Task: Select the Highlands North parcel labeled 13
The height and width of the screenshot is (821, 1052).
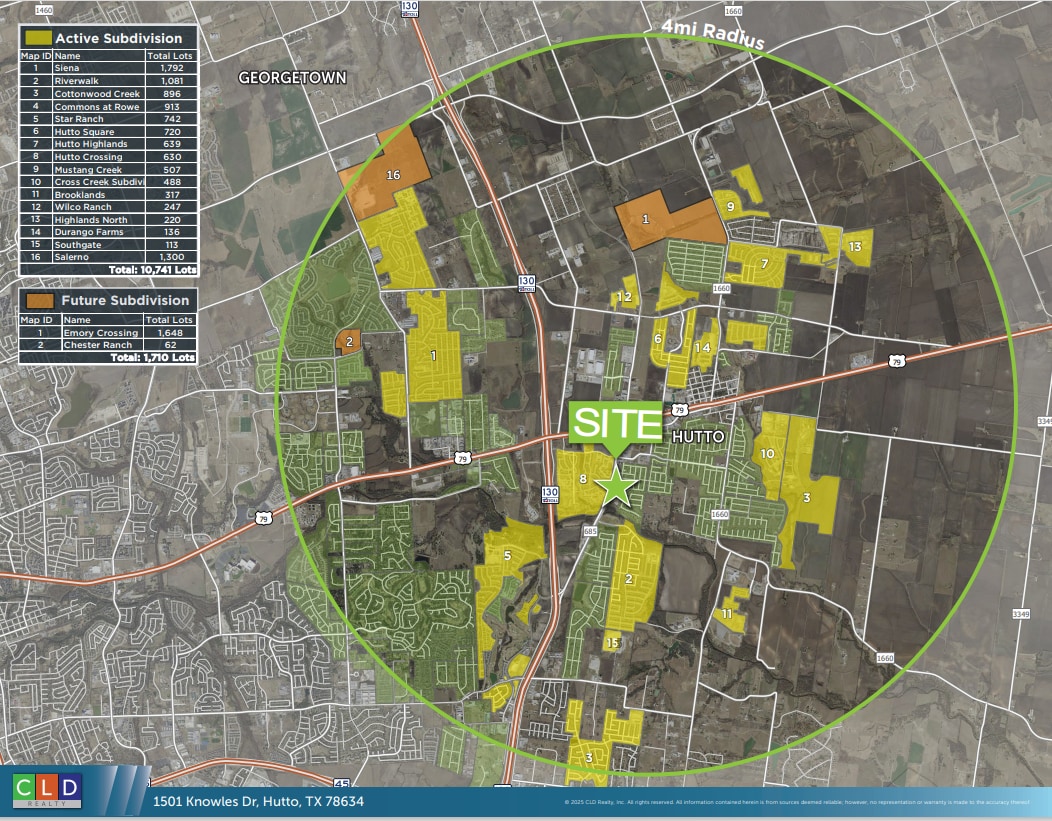Action: pos(853,247)
